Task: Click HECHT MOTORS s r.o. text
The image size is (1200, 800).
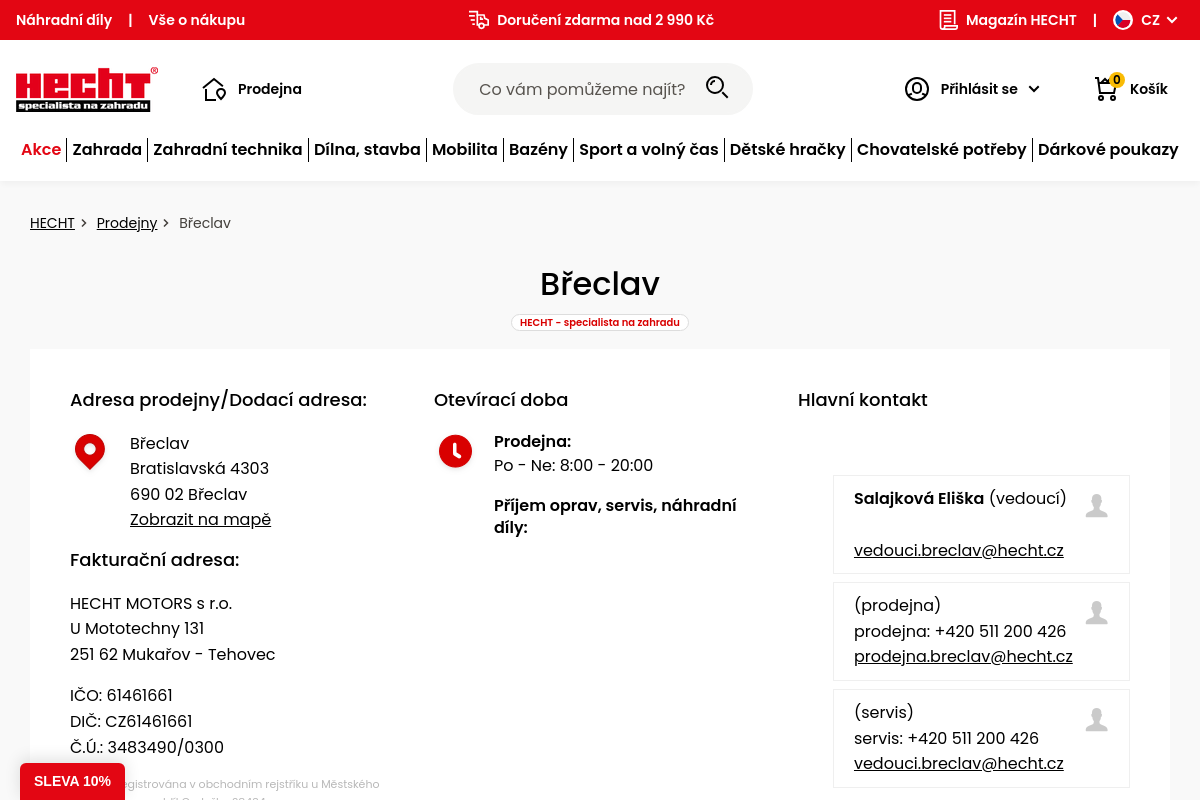Action: pyautogui.click(x=151, y=604)
